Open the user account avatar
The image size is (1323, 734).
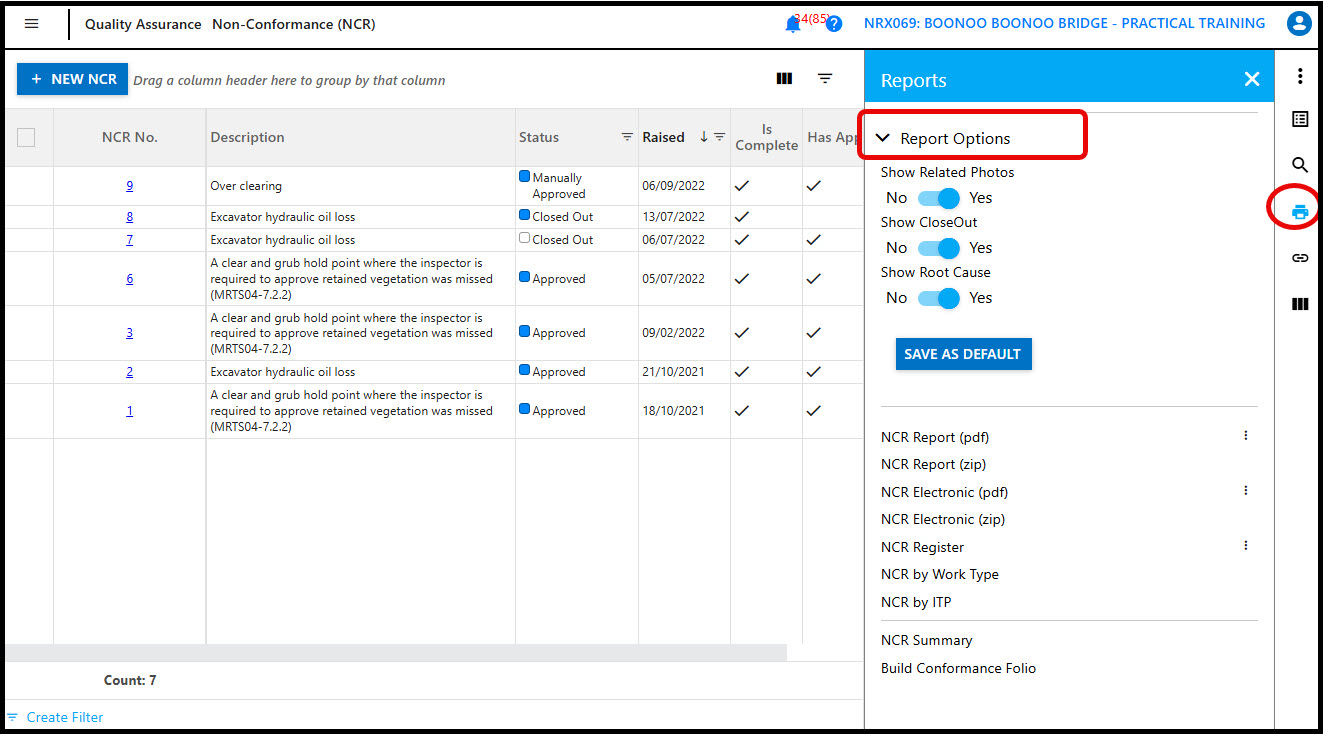pyautogui.click(x=1299, y=24)
